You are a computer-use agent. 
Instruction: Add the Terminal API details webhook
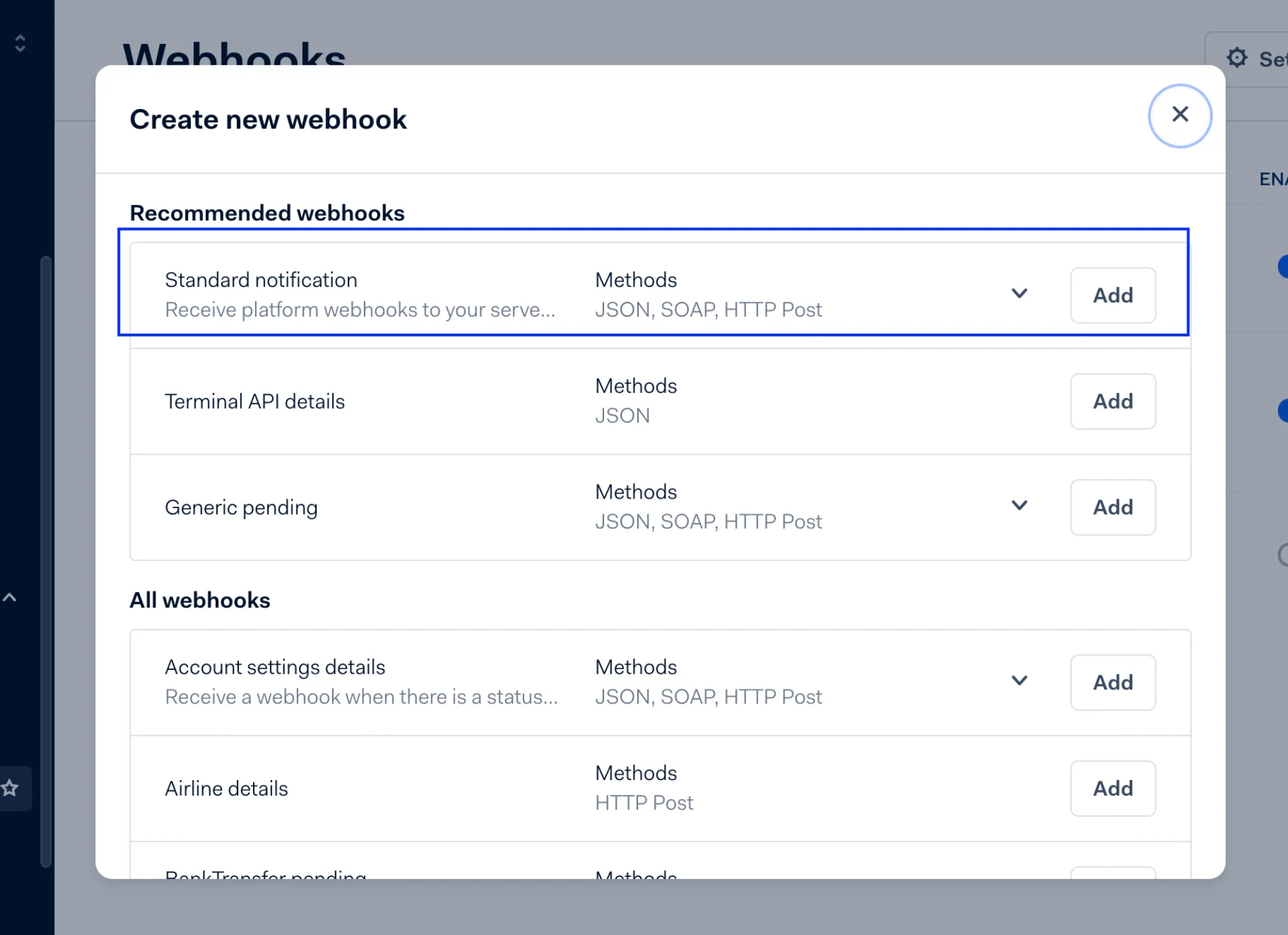pos(1113,401)
